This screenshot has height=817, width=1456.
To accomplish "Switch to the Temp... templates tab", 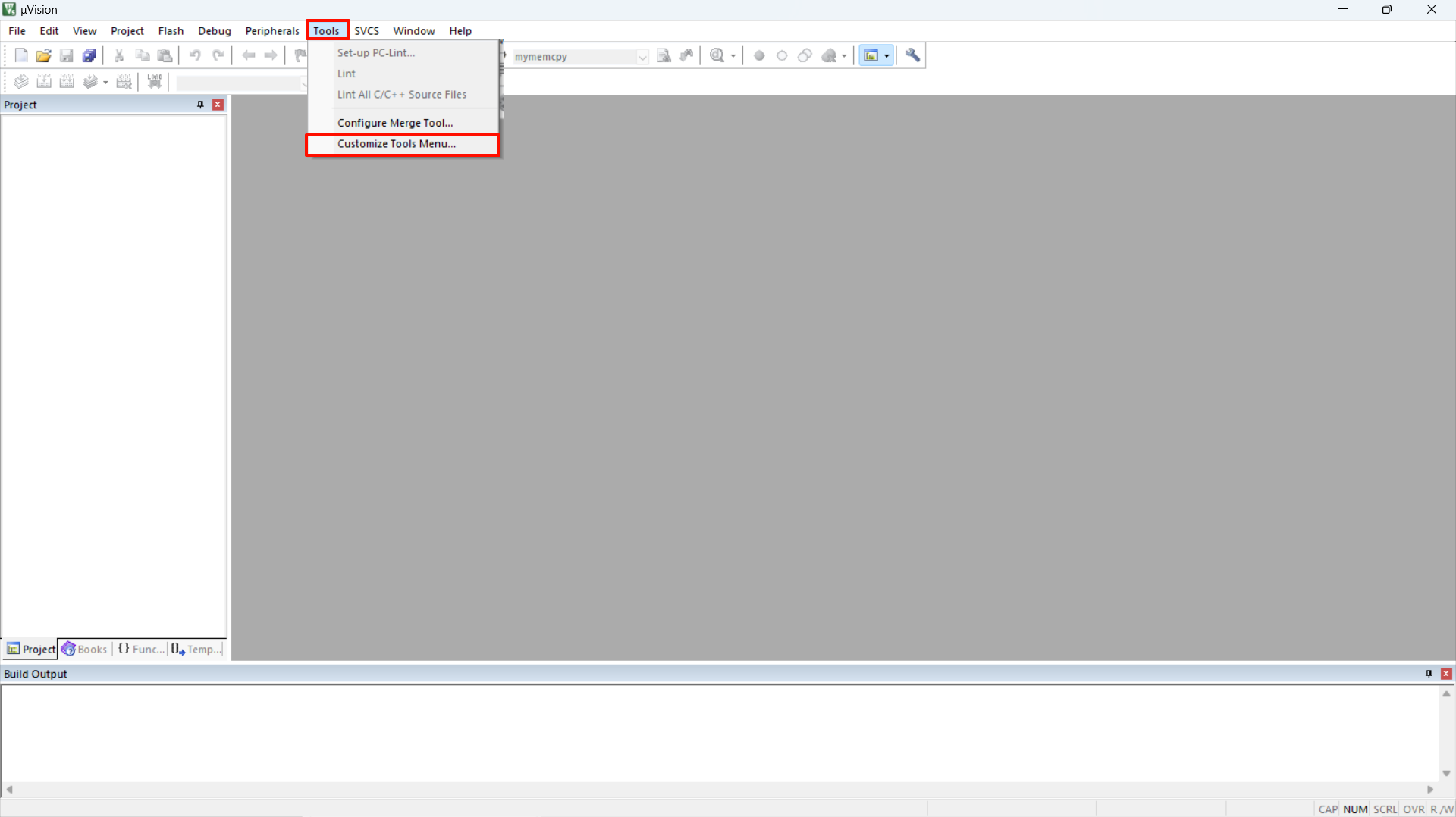I will click(x=196, y=649).
